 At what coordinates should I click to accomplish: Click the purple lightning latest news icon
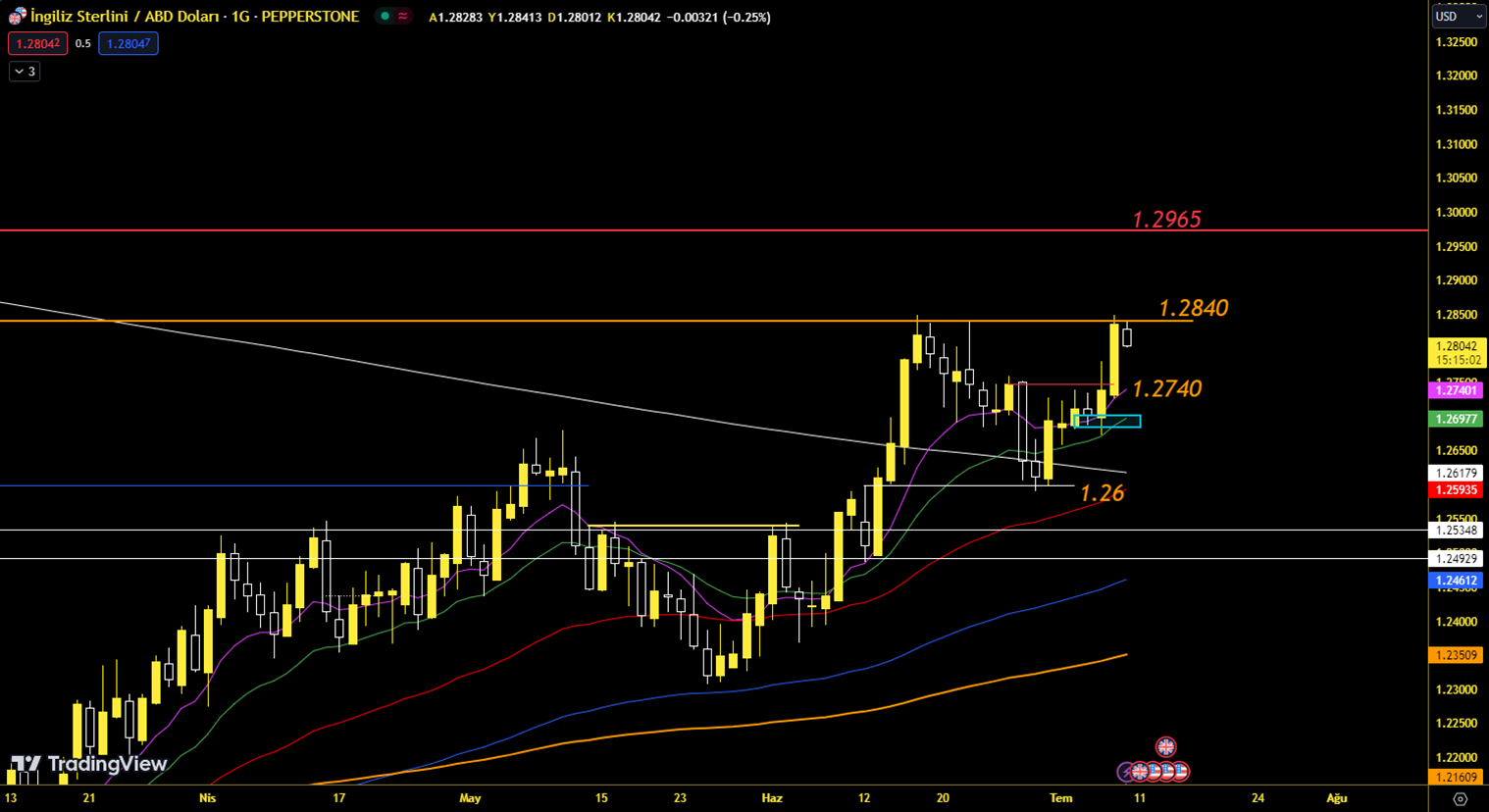point(1126,773)
